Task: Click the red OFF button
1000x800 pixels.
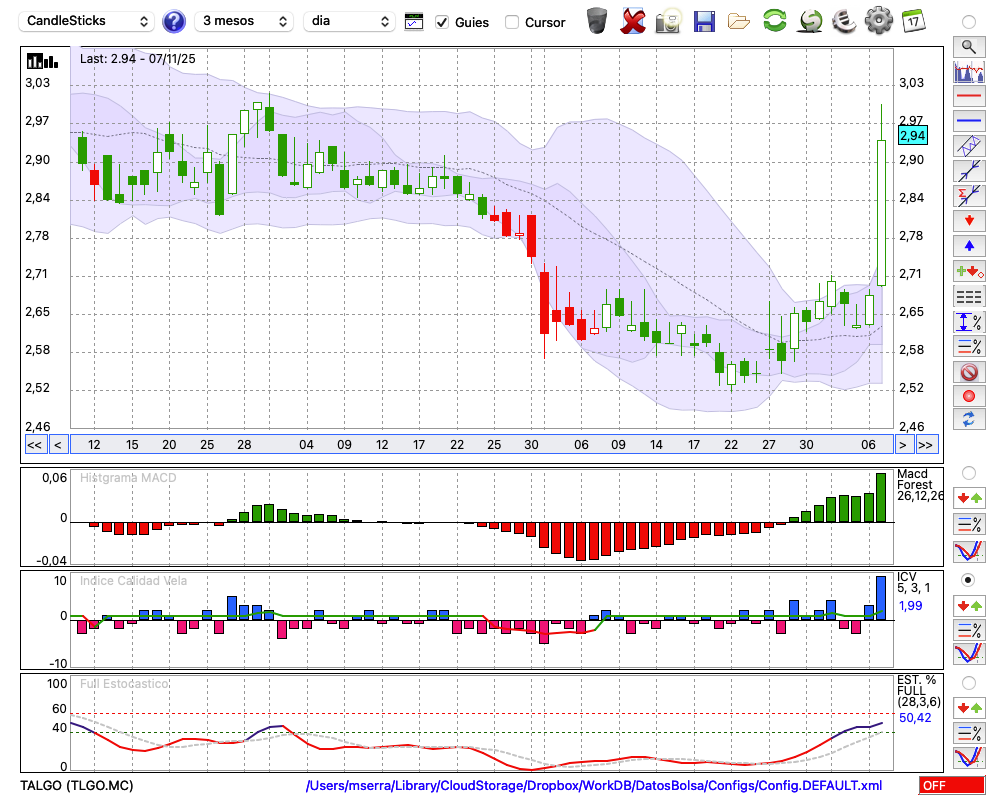Action: 950,786
